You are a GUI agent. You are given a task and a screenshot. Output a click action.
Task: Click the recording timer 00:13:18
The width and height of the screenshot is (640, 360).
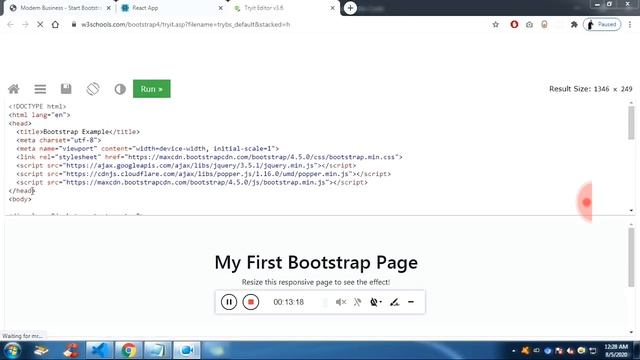tap(289, 302)
